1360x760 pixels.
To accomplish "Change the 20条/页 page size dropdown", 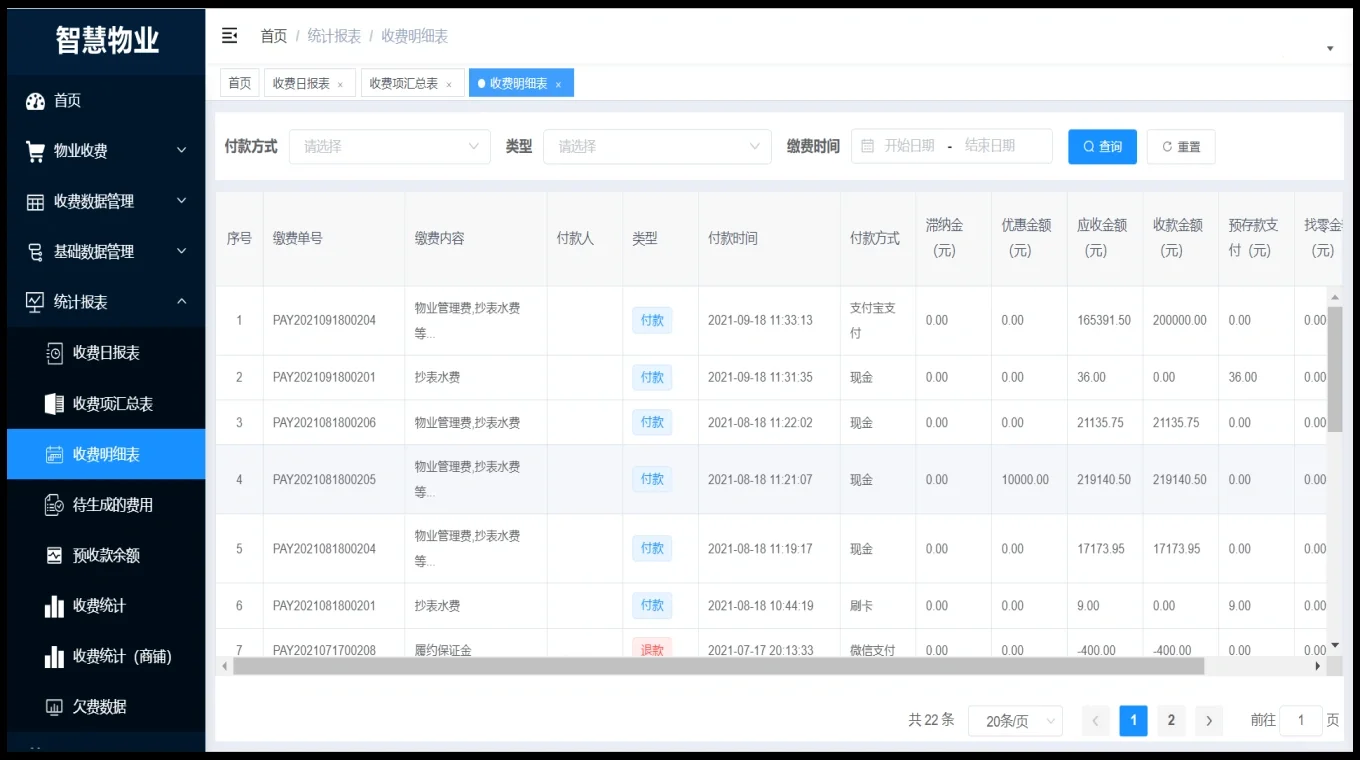I will point(1014,721).
